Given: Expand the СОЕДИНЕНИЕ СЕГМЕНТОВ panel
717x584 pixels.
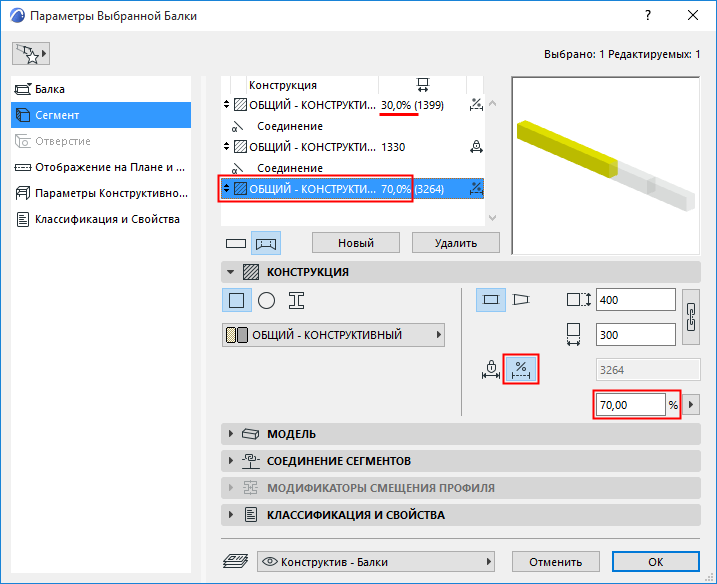Looking at the screenshot, I should [x=460, y=461].
